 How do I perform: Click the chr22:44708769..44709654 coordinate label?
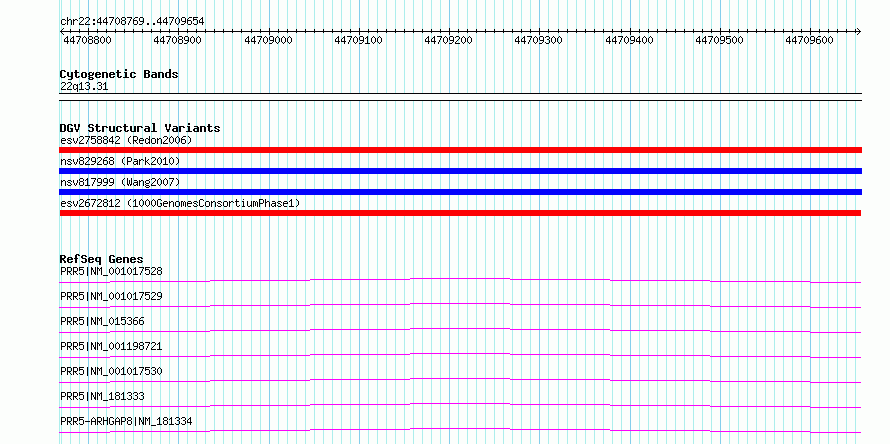(132, 22)
